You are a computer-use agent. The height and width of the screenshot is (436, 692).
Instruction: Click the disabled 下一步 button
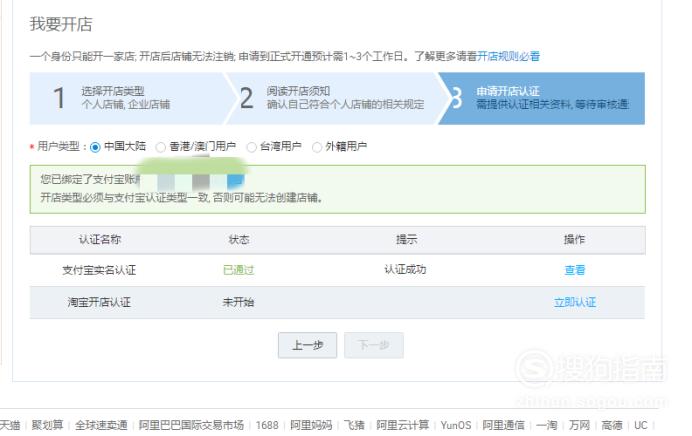(374, 345)
